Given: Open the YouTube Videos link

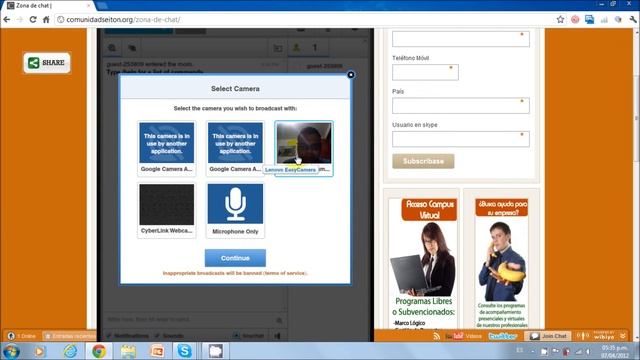Looking at the screenshot, I should click(463, 336).
